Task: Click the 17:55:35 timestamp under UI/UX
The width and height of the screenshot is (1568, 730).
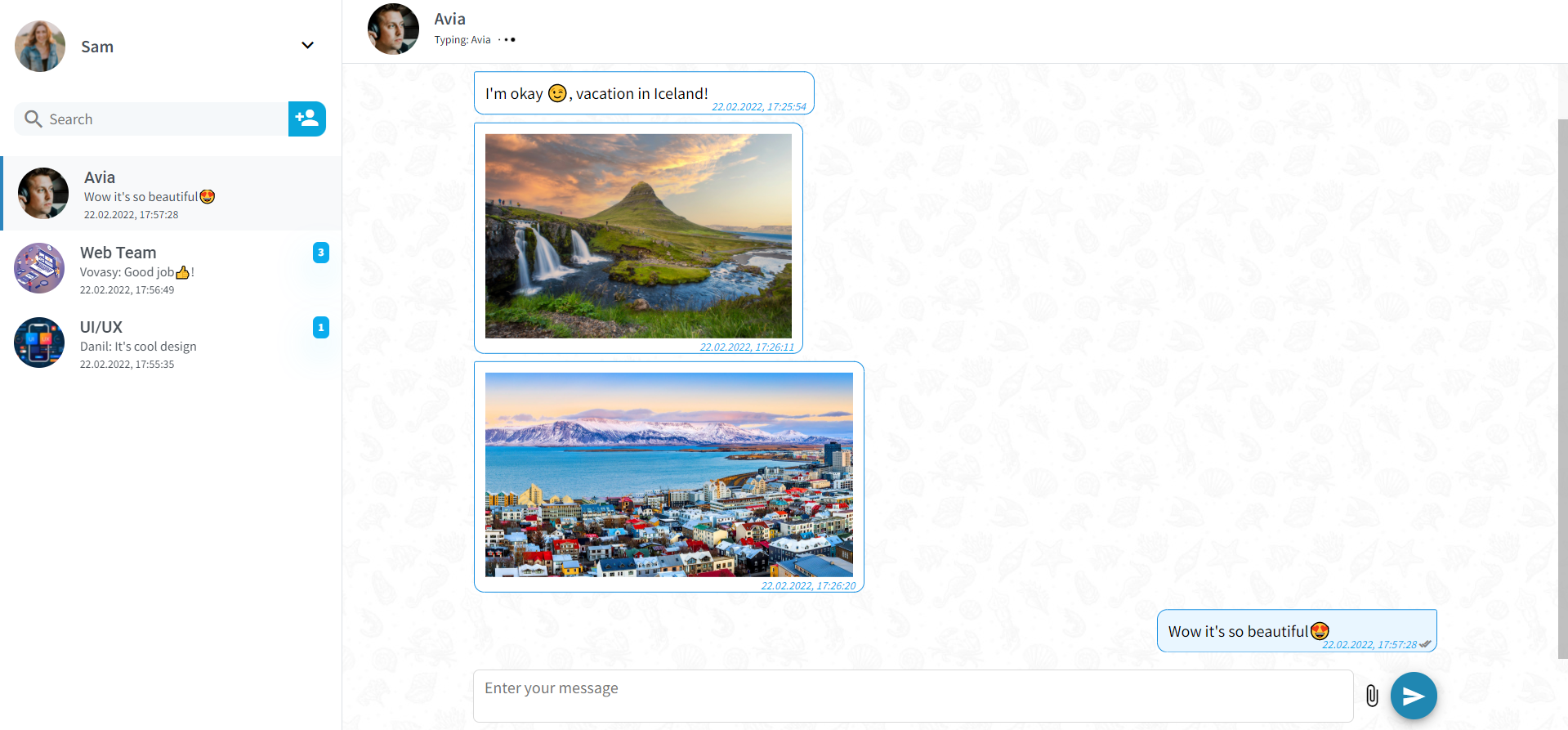Action: 127,365
